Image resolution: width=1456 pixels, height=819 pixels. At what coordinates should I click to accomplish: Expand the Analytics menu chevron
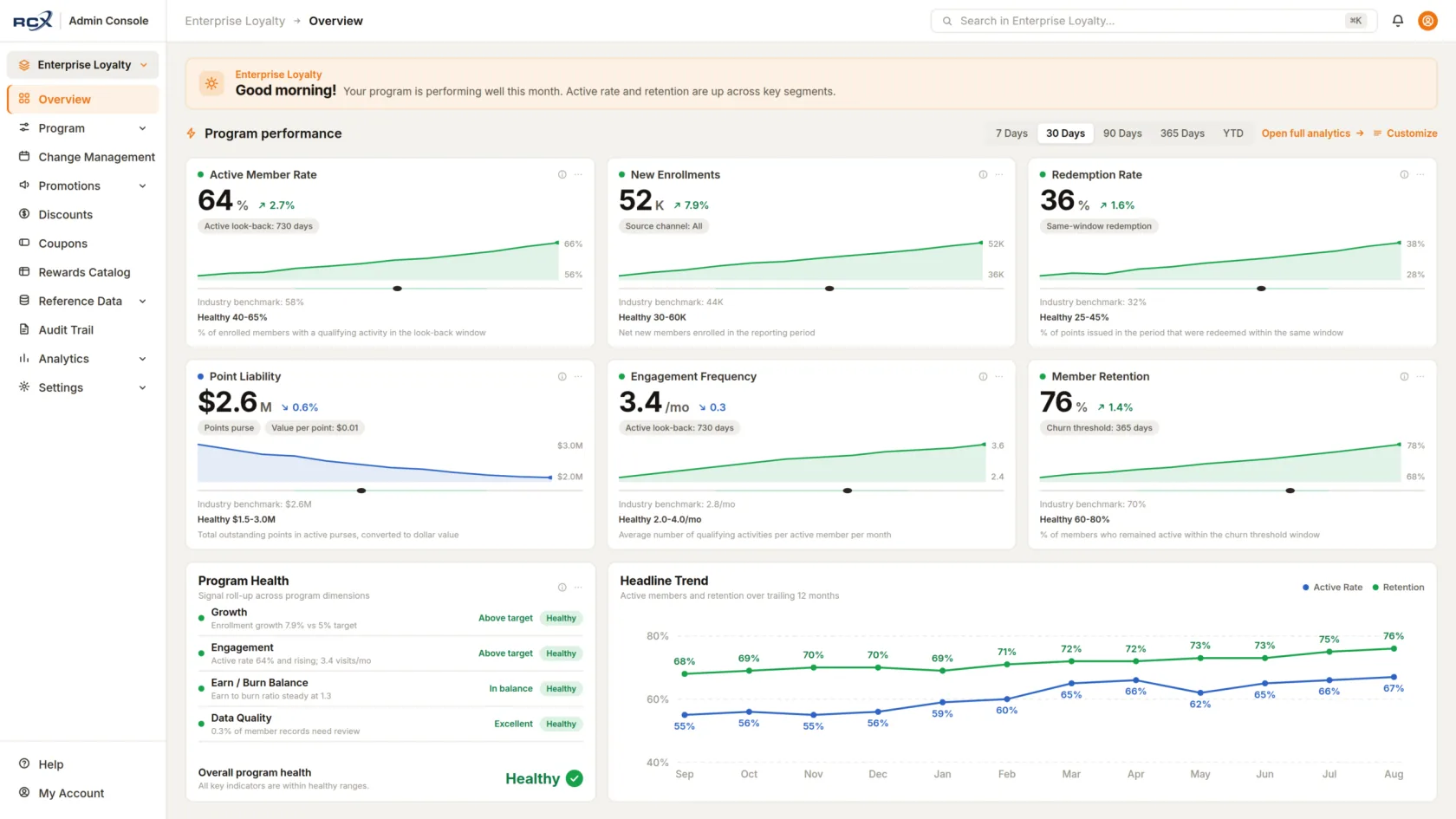tap(143, 359)
